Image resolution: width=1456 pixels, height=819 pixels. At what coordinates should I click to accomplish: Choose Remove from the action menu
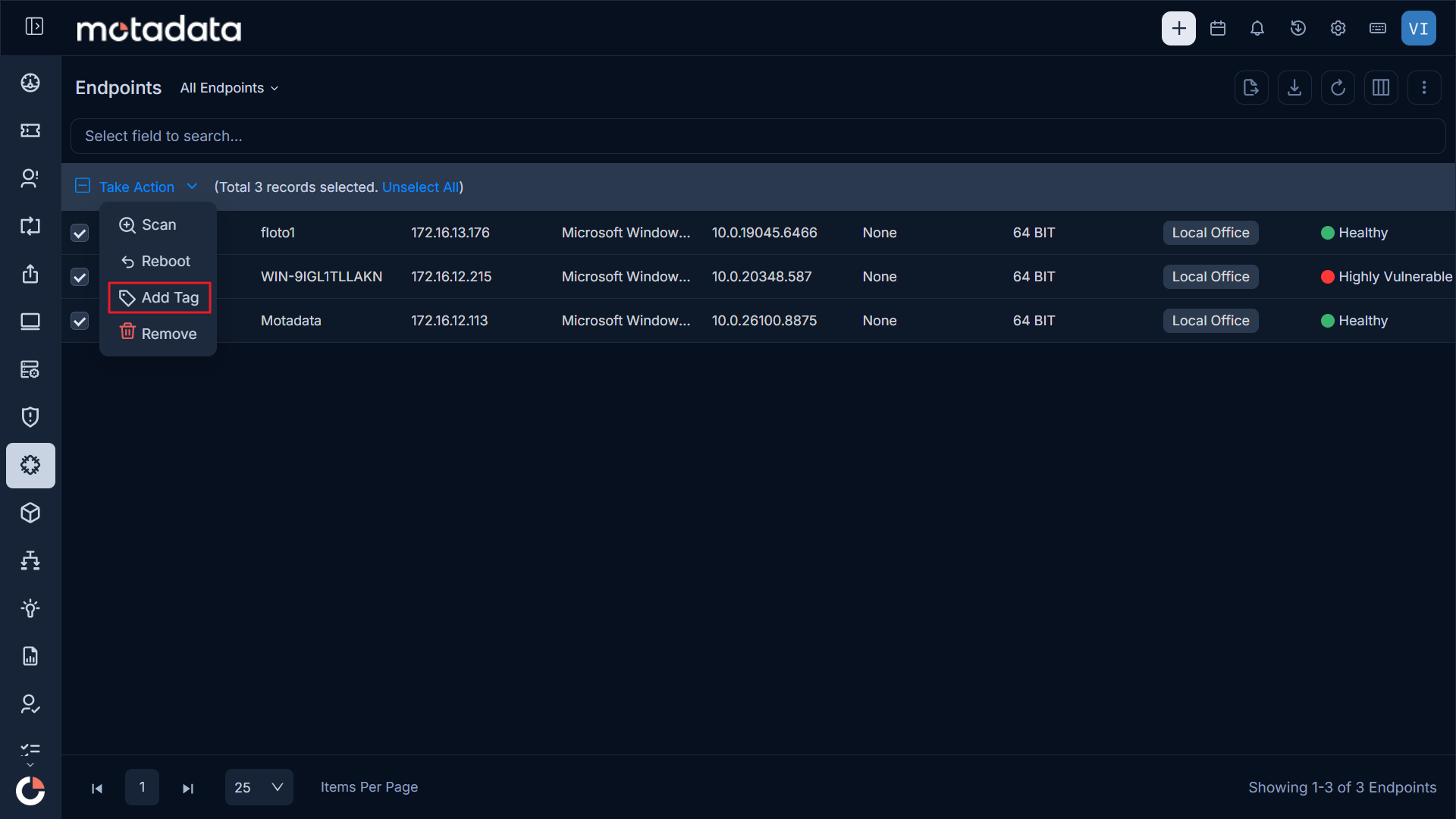point(158,334)
